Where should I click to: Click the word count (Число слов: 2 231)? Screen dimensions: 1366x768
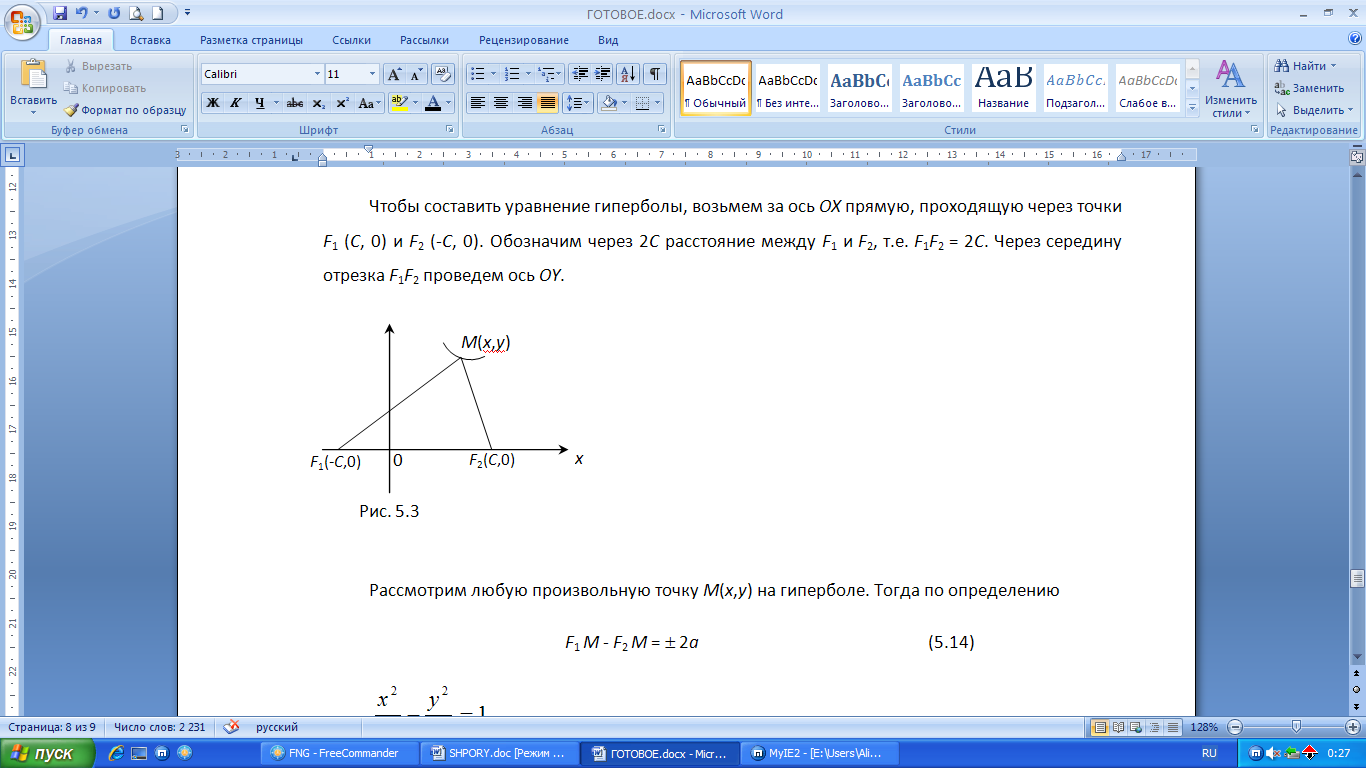pyautogui.click(x=160, y=727)
